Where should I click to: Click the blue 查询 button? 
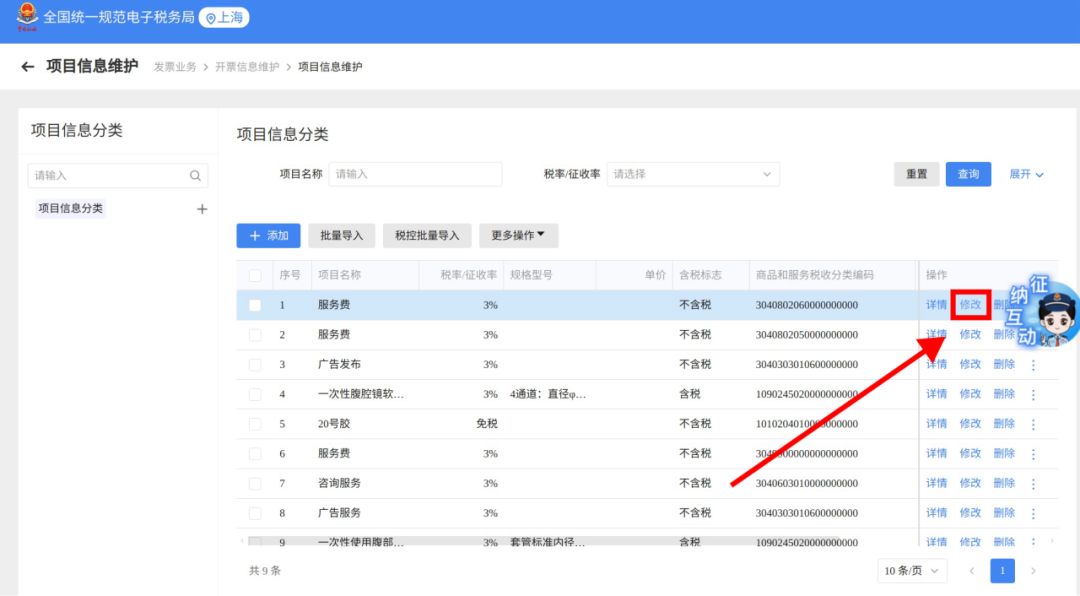tap(968, 174)
